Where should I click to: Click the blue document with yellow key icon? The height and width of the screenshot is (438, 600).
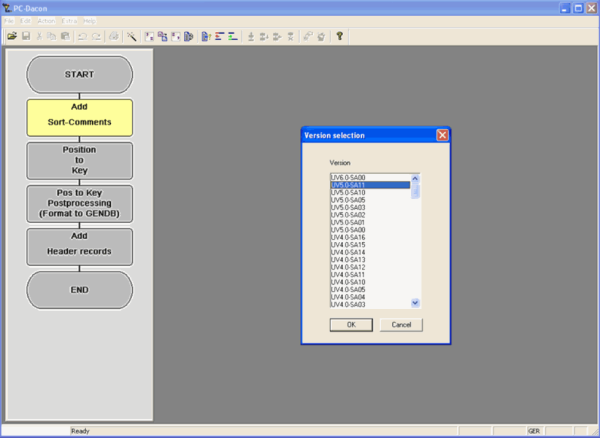(206, 36)
